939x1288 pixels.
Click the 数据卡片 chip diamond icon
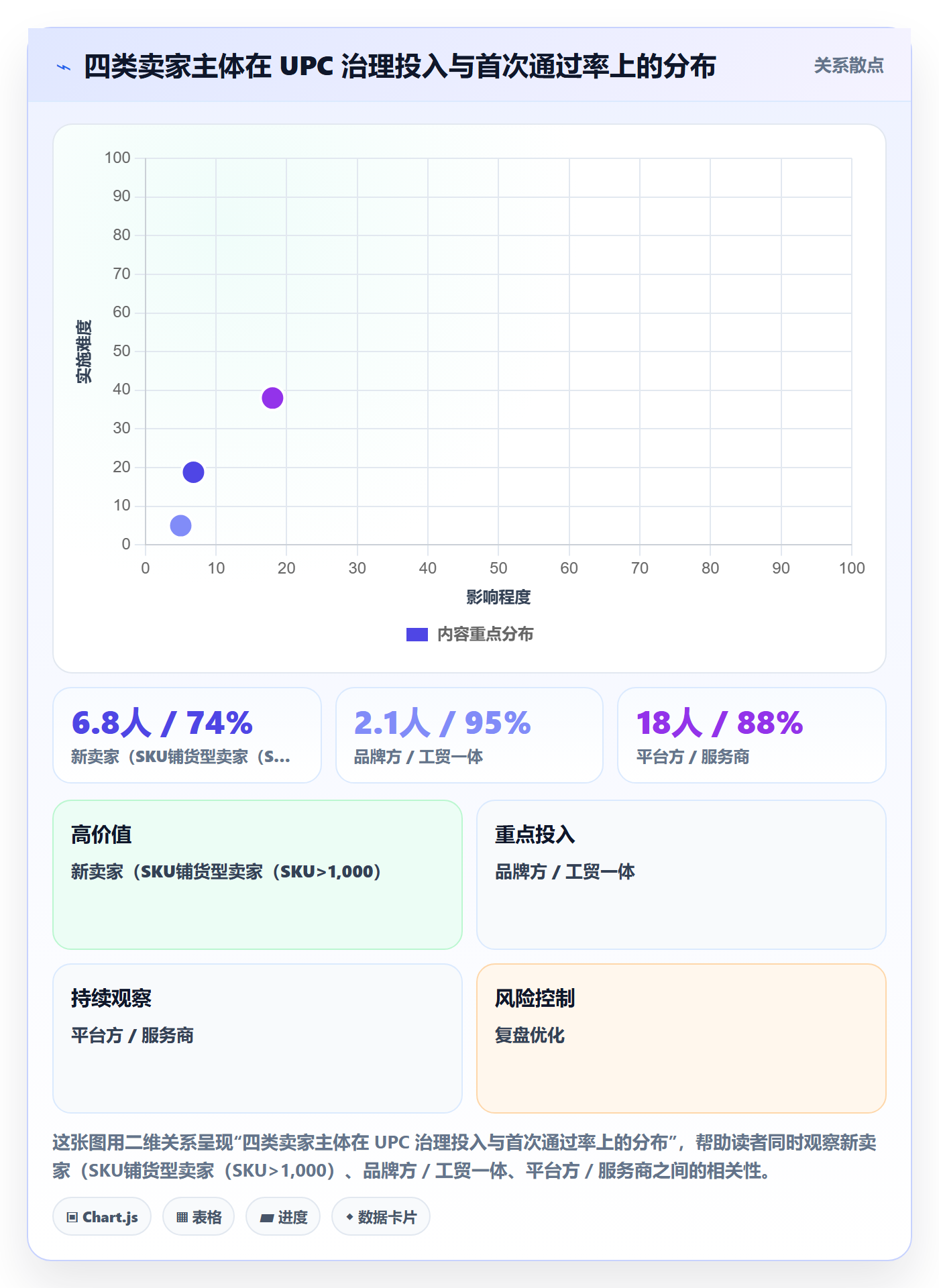(x=349, y=1217)
